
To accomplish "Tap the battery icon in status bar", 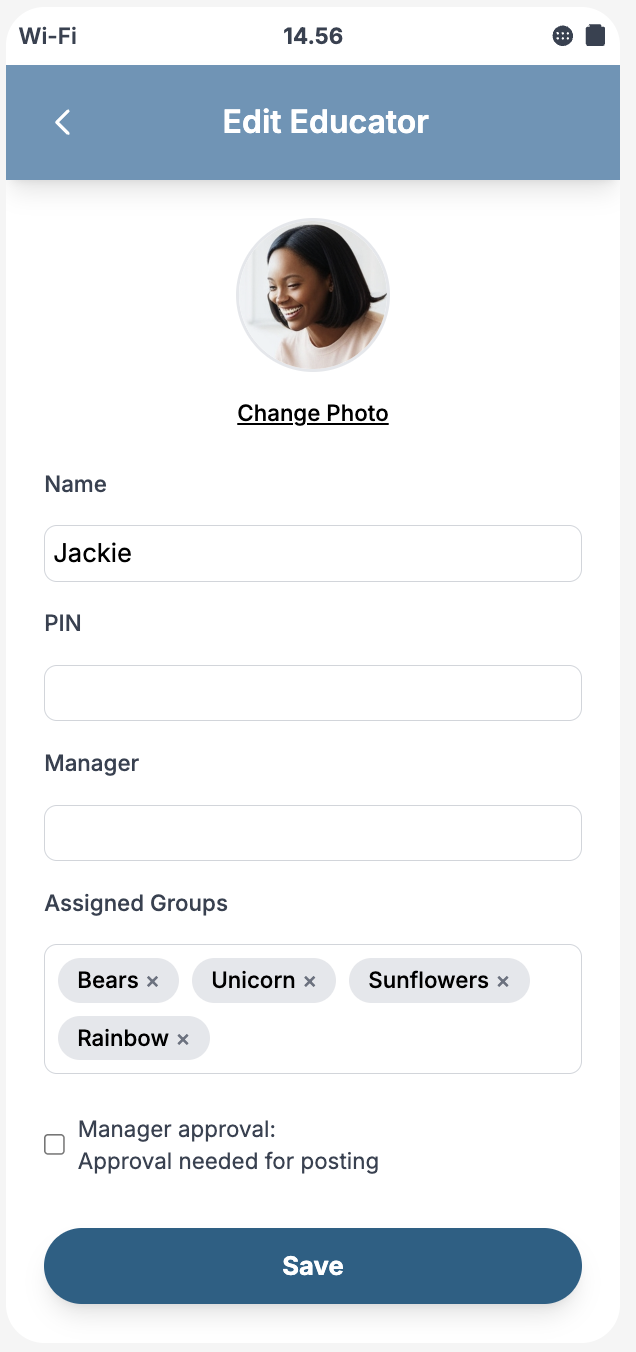I will click(595, 36).
